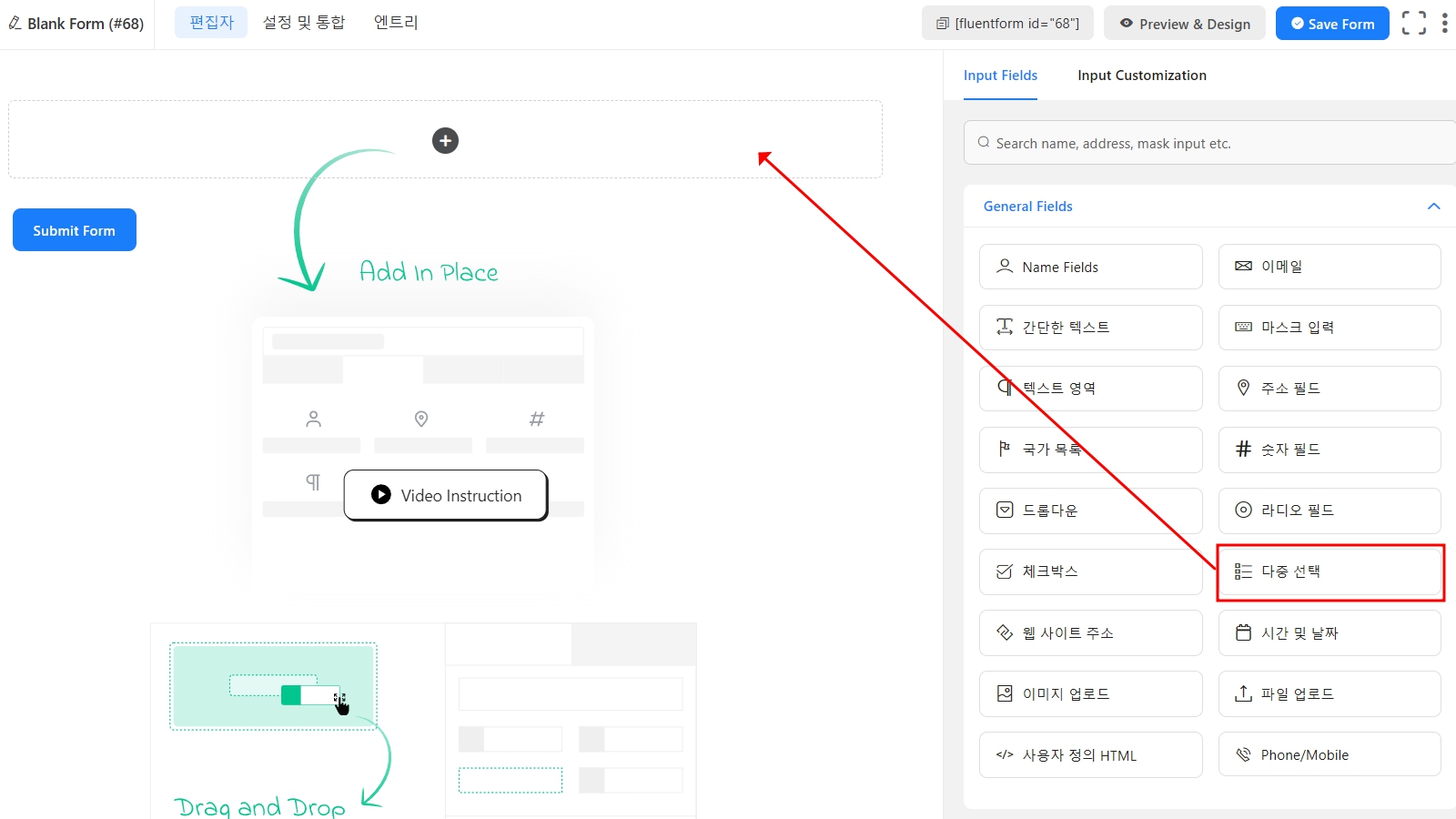Add the 체크박스 field

[1091, 571]
